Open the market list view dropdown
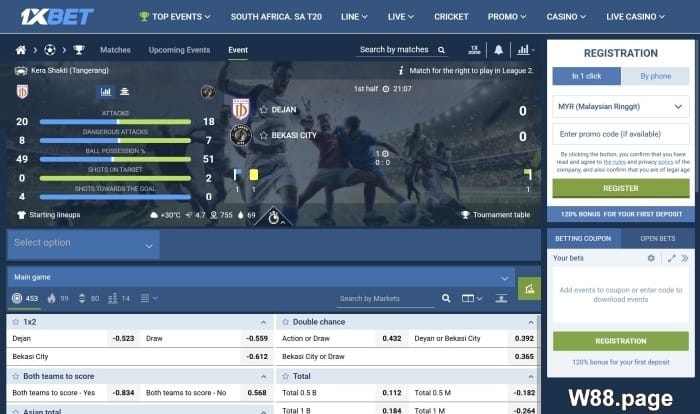Image resolution: width=700 pixels, height=414 pixels. [149, 298]
